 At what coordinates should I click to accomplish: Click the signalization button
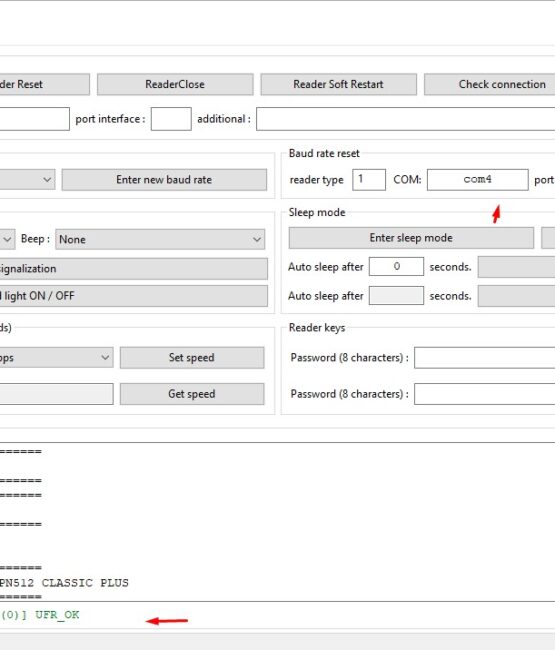coord(133,269)
